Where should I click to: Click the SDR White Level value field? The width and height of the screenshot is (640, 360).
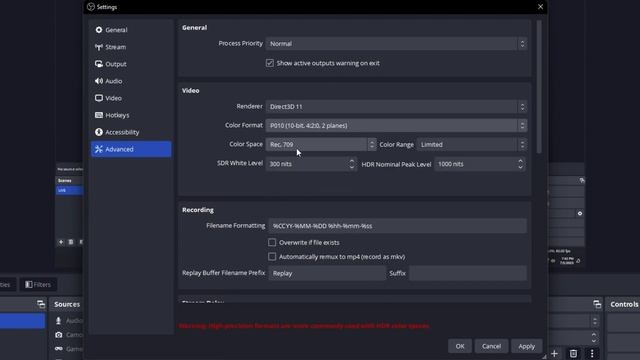[307, 164]
